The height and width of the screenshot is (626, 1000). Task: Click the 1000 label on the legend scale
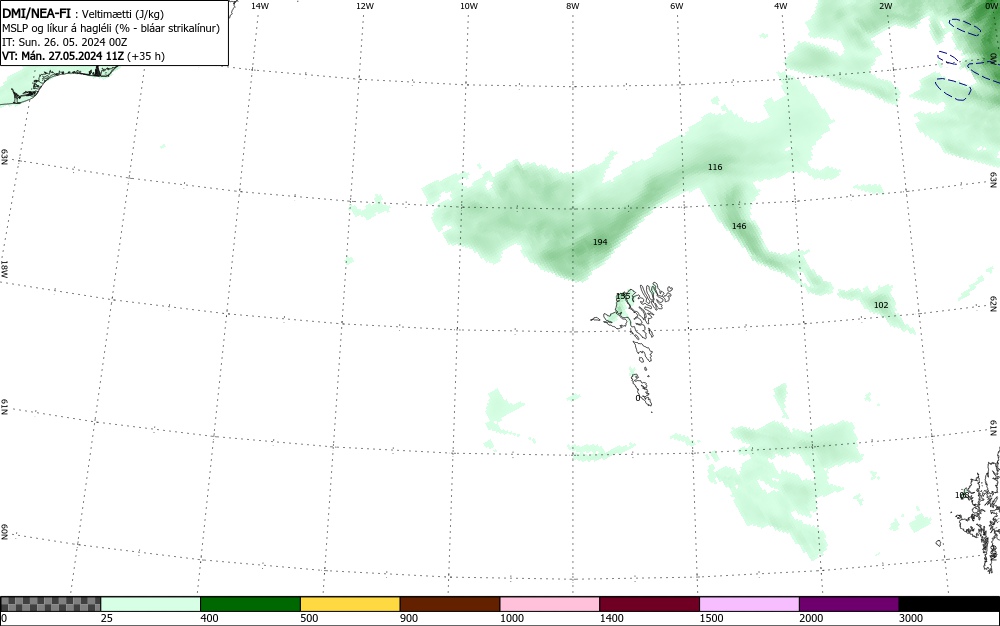point(511,618)
